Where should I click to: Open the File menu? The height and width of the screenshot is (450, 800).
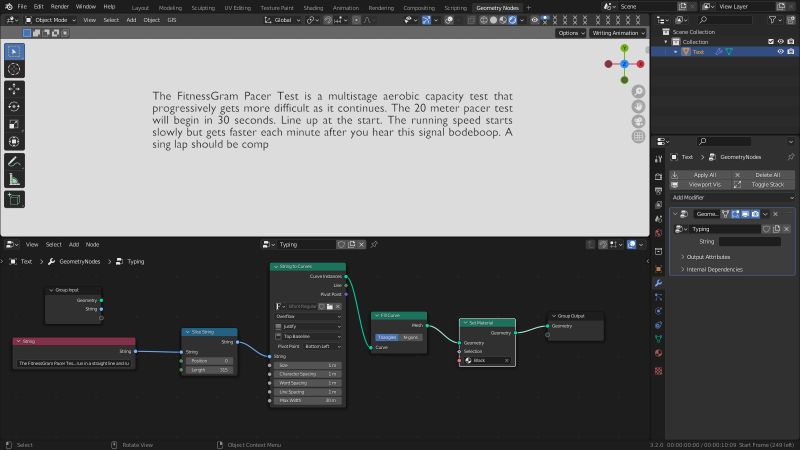pos(22,7)
